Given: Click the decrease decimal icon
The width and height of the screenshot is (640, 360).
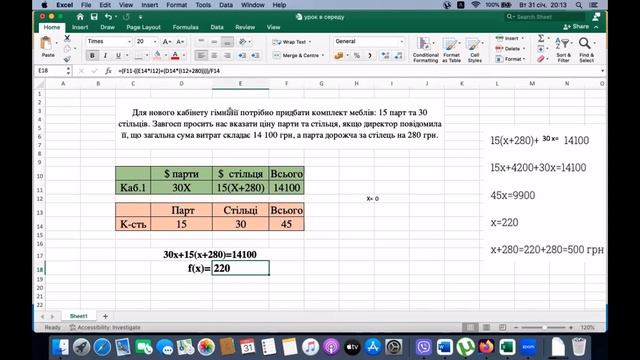Looking at the screenshot, I should point(398,56).
